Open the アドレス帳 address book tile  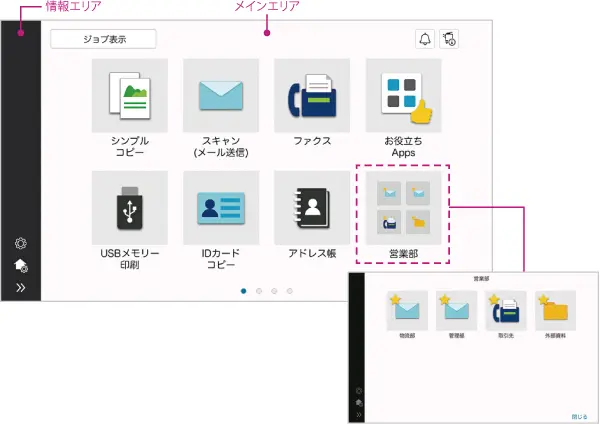coord(312,208)
